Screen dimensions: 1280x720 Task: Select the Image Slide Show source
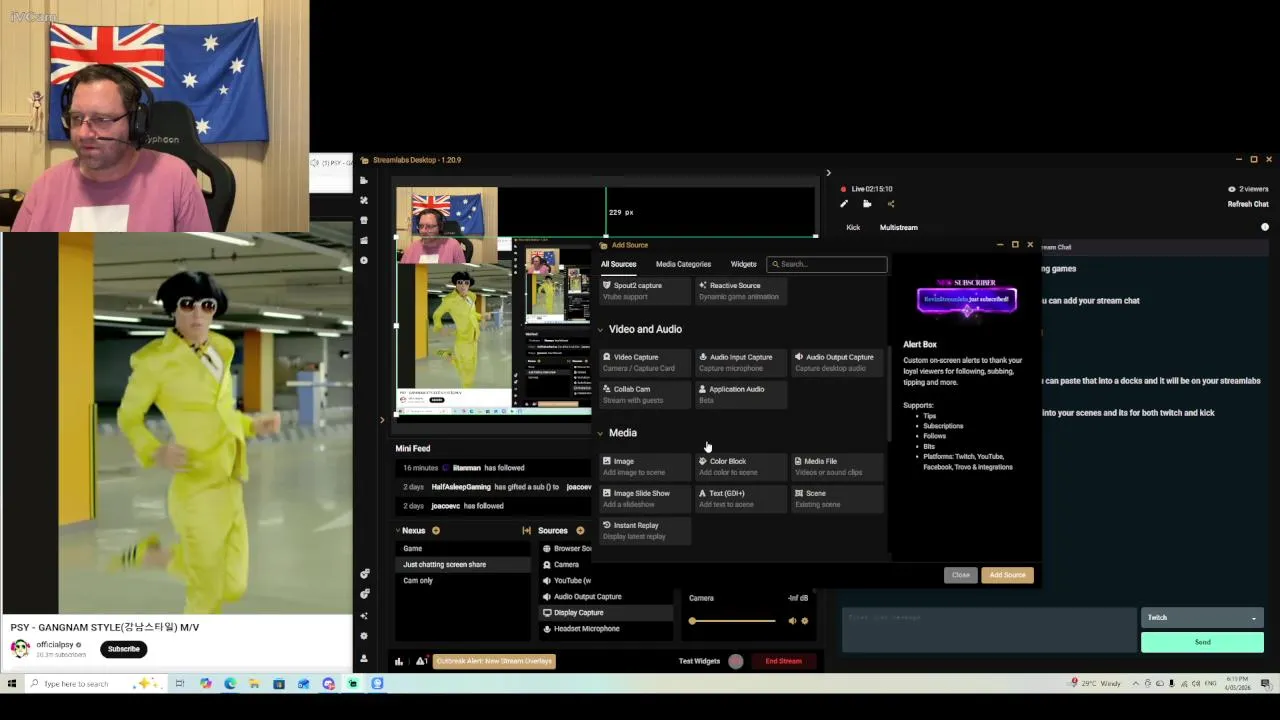coord(645,498)
